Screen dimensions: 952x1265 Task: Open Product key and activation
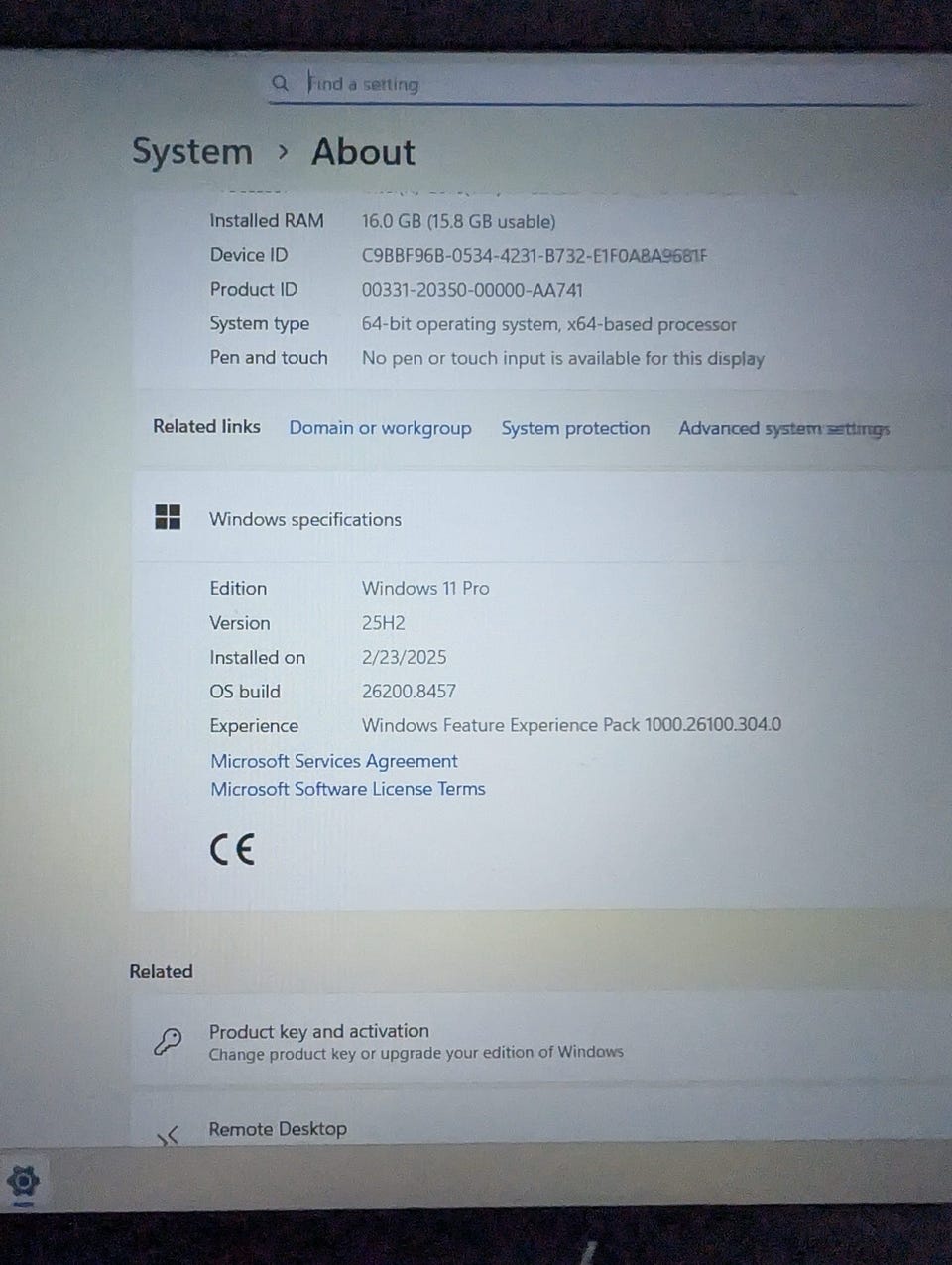click(x=540, y=1041)
